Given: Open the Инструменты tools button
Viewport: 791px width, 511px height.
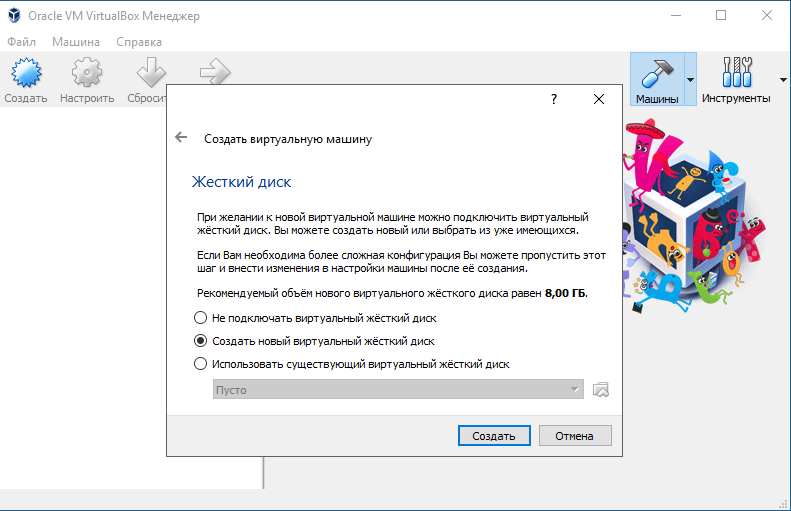Looking at the screenshot, I should click(x=736, y=79).
